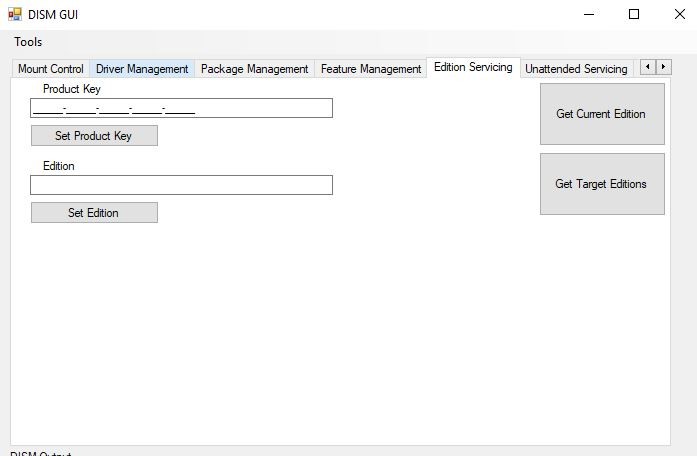Click the Edition label above the text box
The image size is (697, 456).
point(59,166)
